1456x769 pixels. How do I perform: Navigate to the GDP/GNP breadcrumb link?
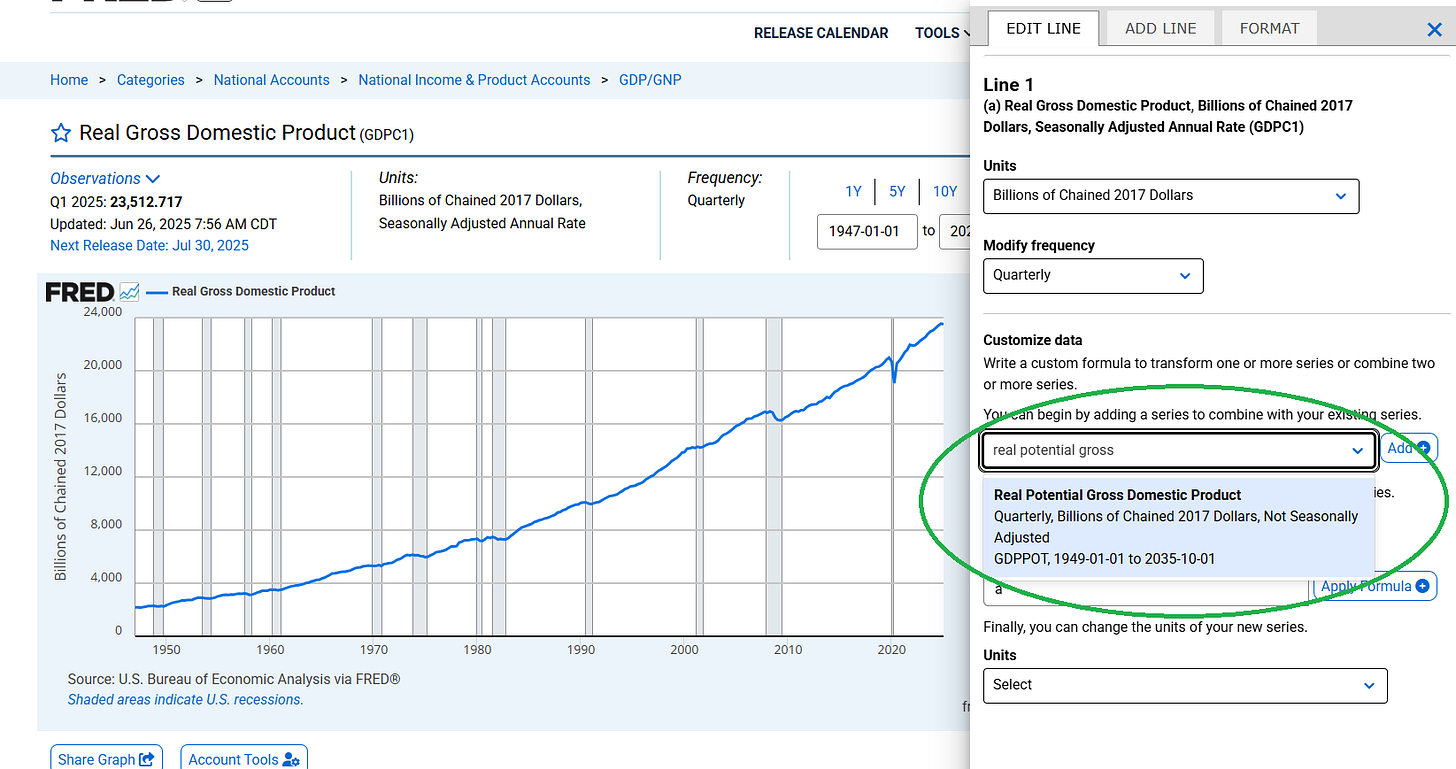coord(650,79)
